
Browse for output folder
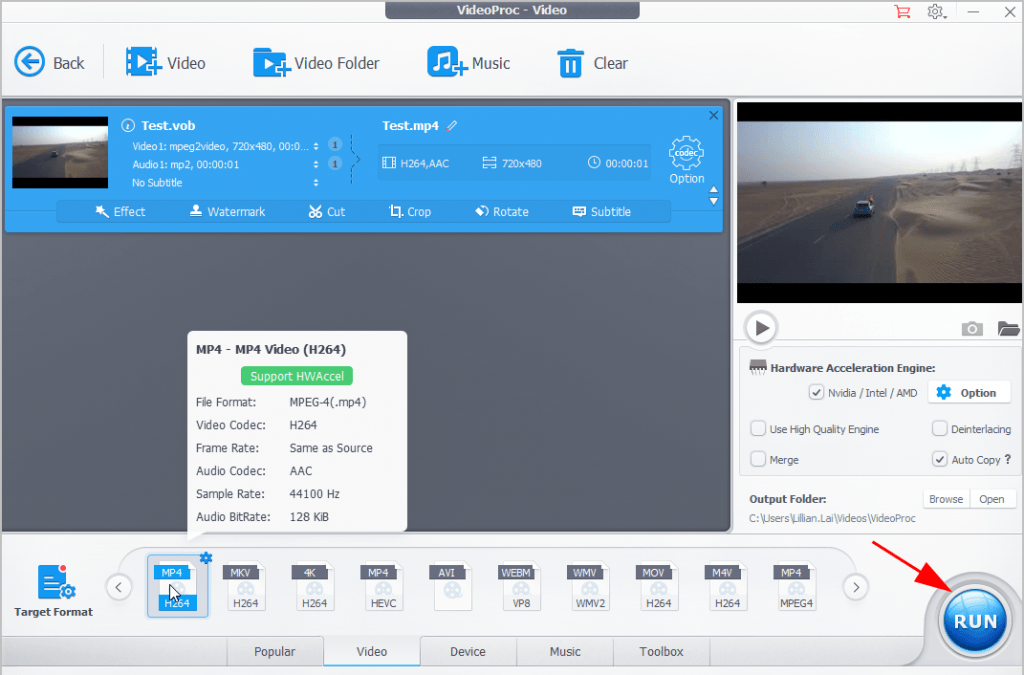[946, 499]
